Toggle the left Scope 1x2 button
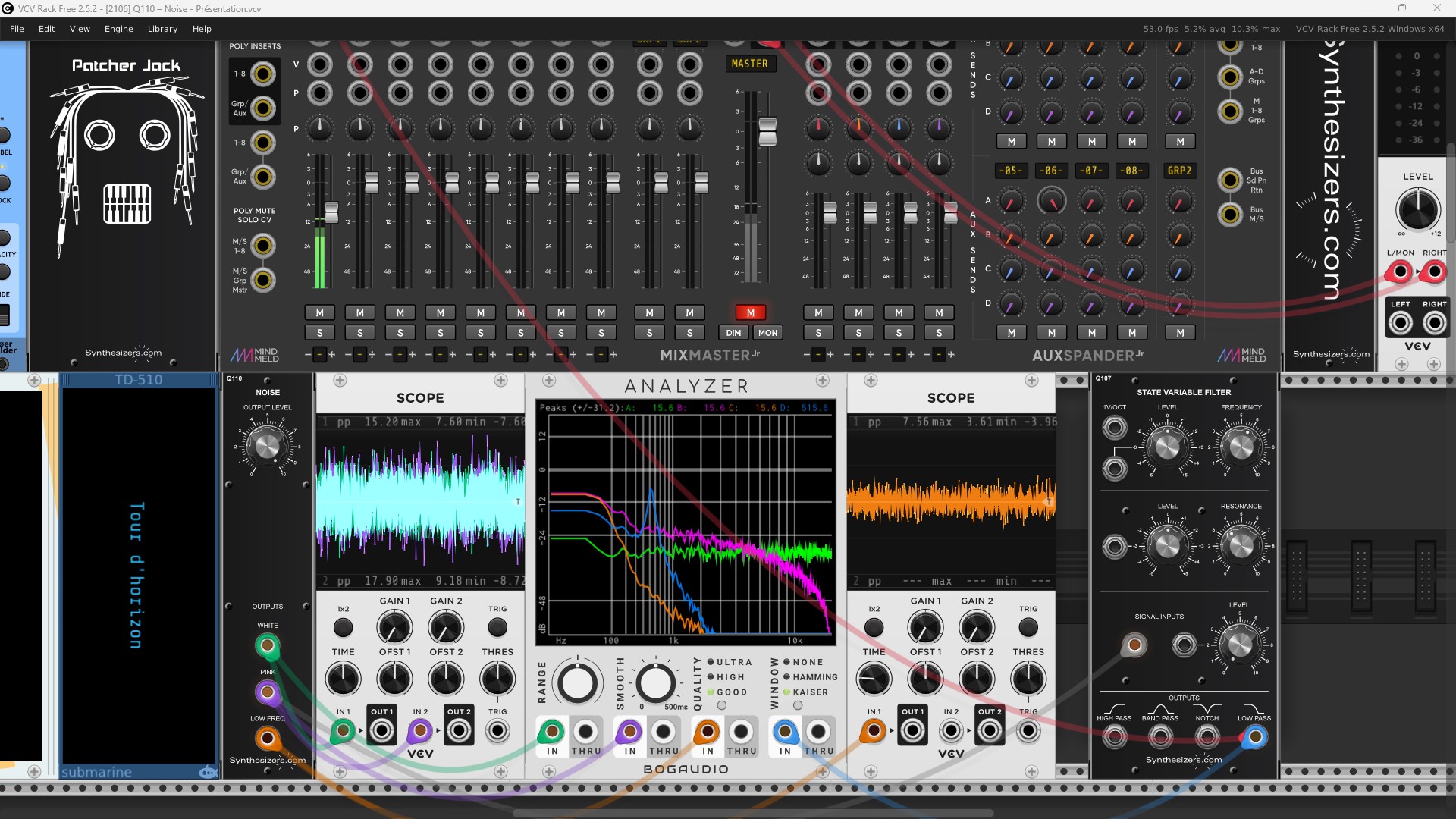This screenshot has width=1456, height=819. pyautogui.click(x=343, y=627)
